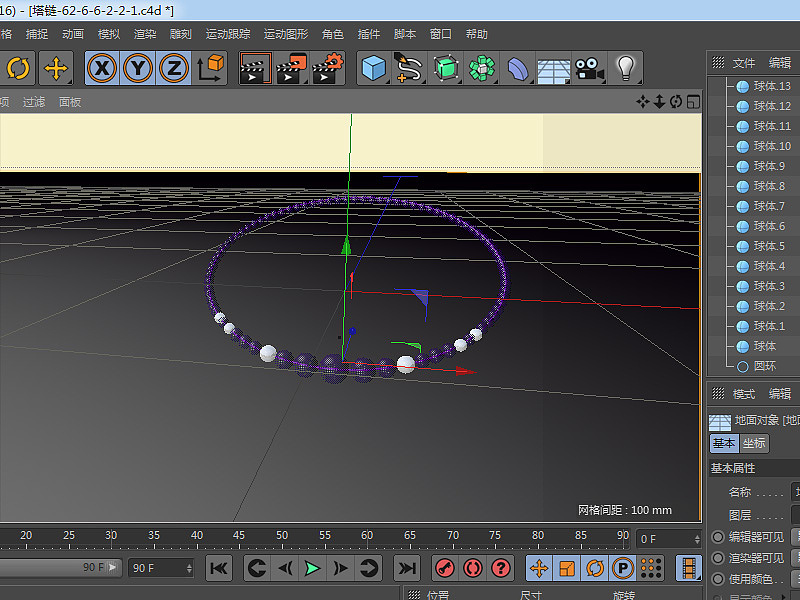Open the Spline pen tool

pos(409,68)
